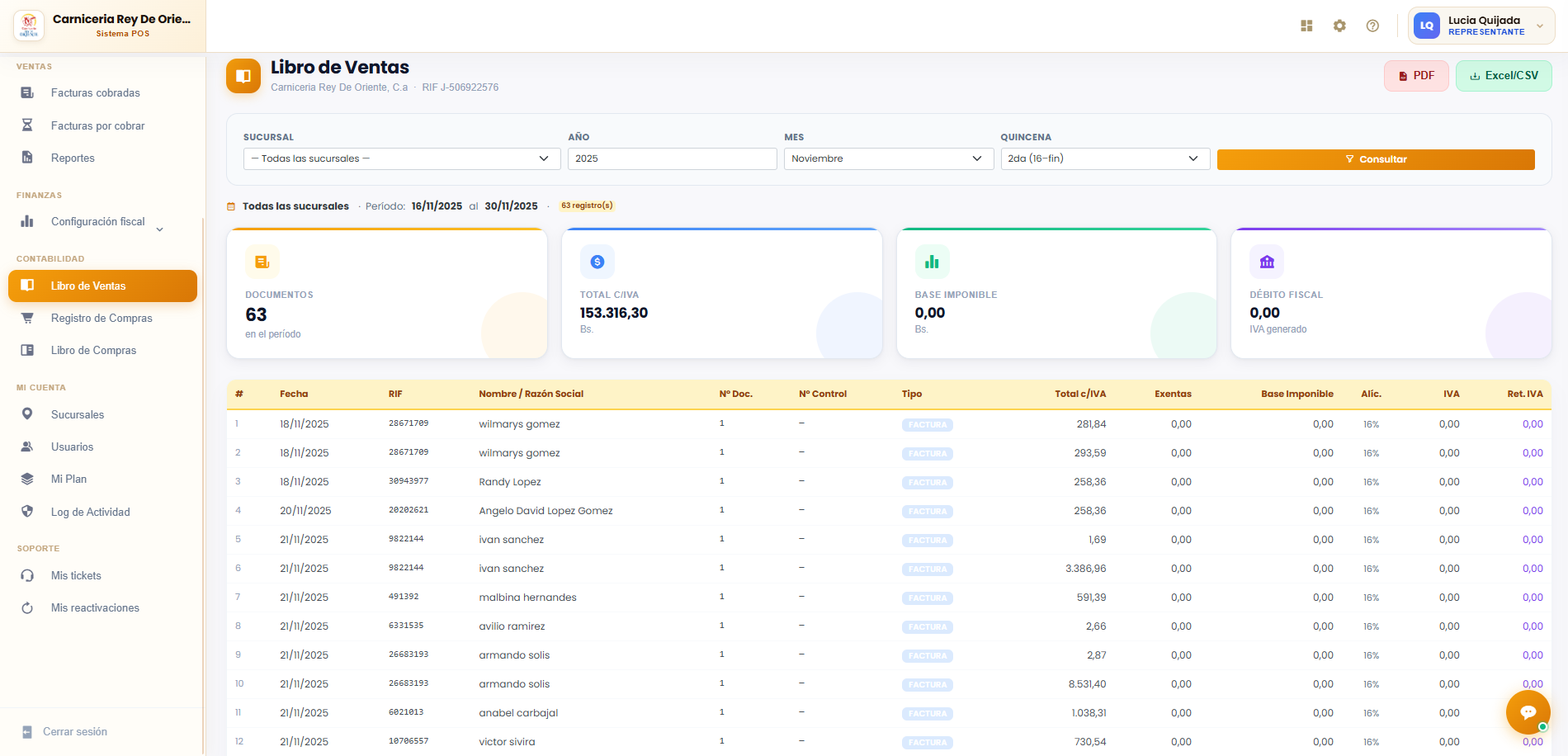
Task: Click the Carniceria Rey De Oriente logo
Action: (x=29, y=26)
